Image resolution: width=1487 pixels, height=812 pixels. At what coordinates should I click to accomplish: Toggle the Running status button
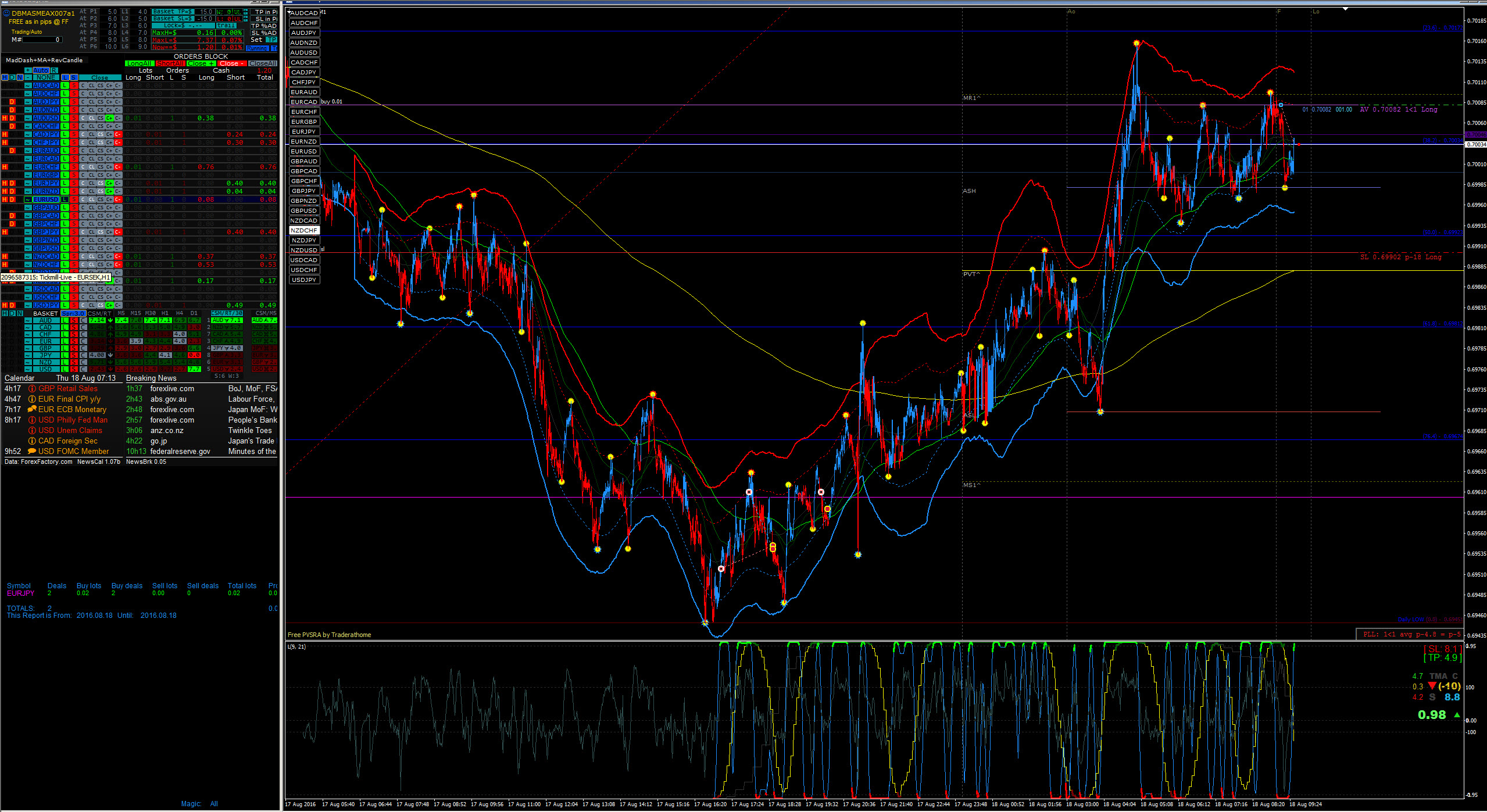pos(258,48)
